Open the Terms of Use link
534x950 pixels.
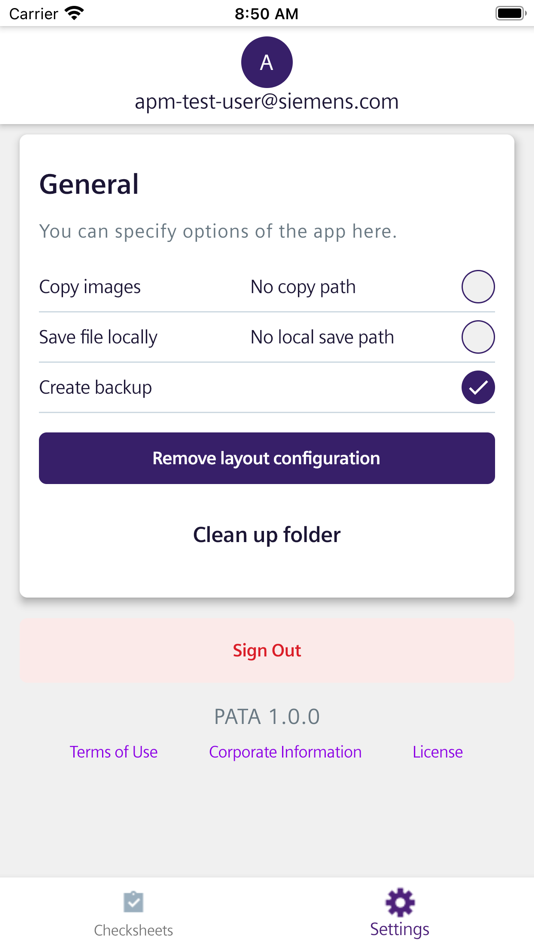[x=113, y=752]
